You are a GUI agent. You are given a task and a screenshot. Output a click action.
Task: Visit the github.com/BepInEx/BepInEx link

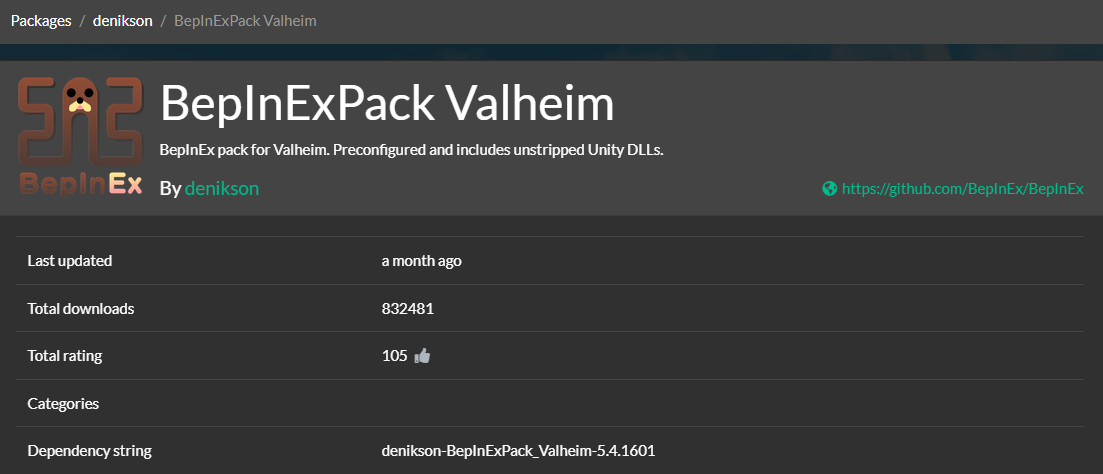click(x=963, y=188)
